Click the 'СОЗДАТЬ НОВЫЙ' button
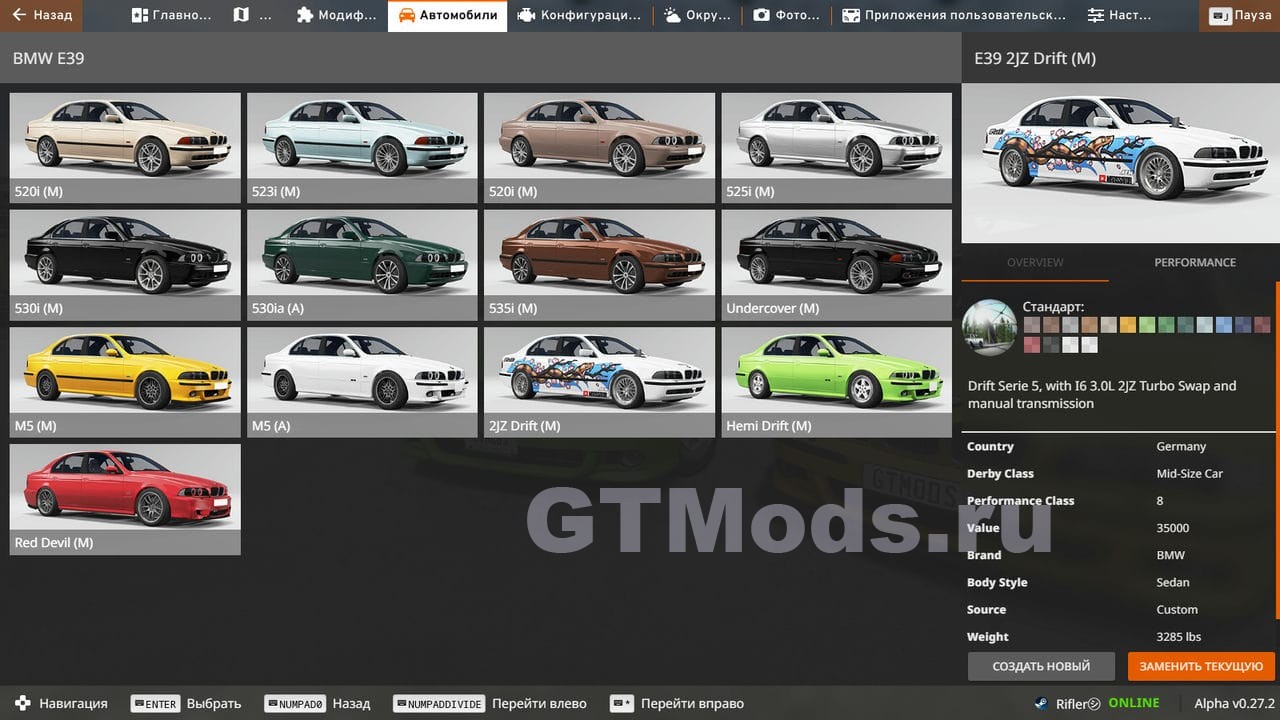Viewport: 1280px width, 720px height. (x=1041, y=666)
